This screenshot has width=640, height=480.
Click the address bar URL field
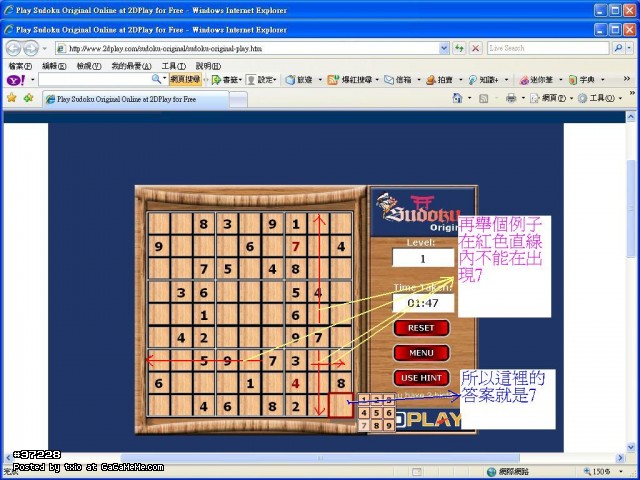pos(247,48)
